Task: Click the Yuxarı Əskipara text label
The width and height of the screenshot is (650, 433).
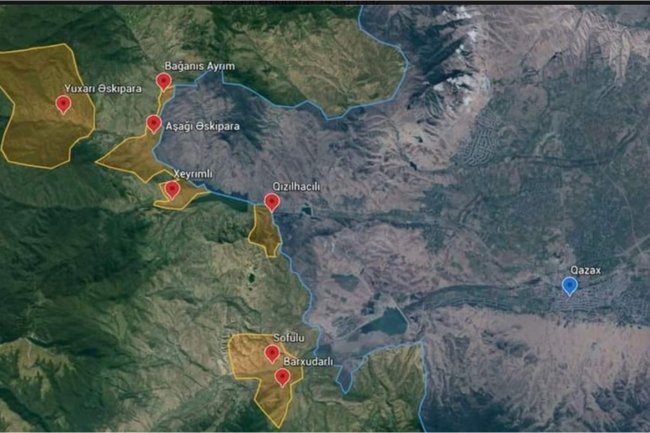Action: (x=103, y=88)
